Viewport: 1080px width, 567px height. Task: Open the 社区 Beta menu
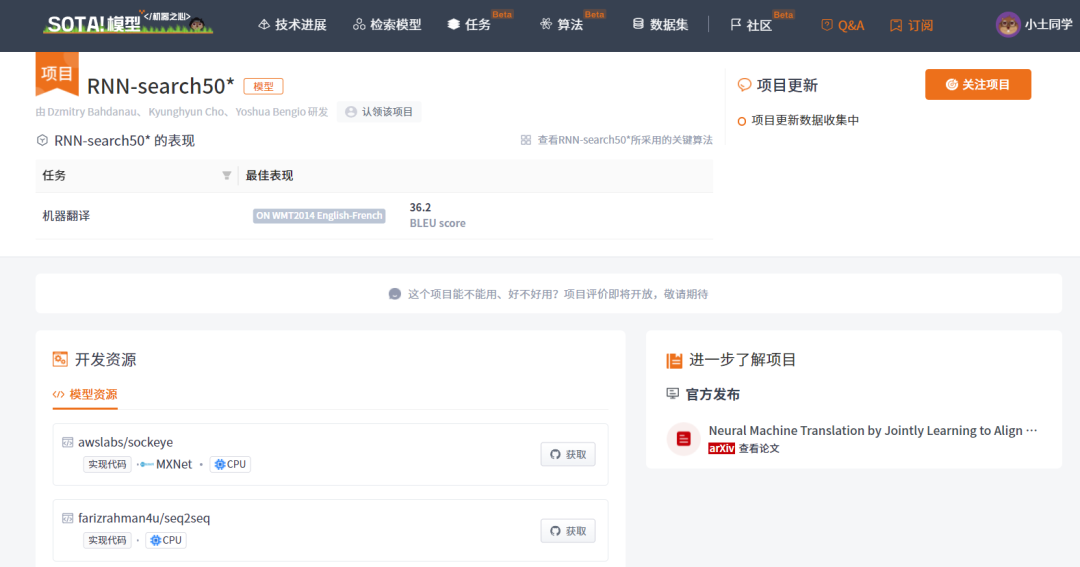click(x=761, y=23)
